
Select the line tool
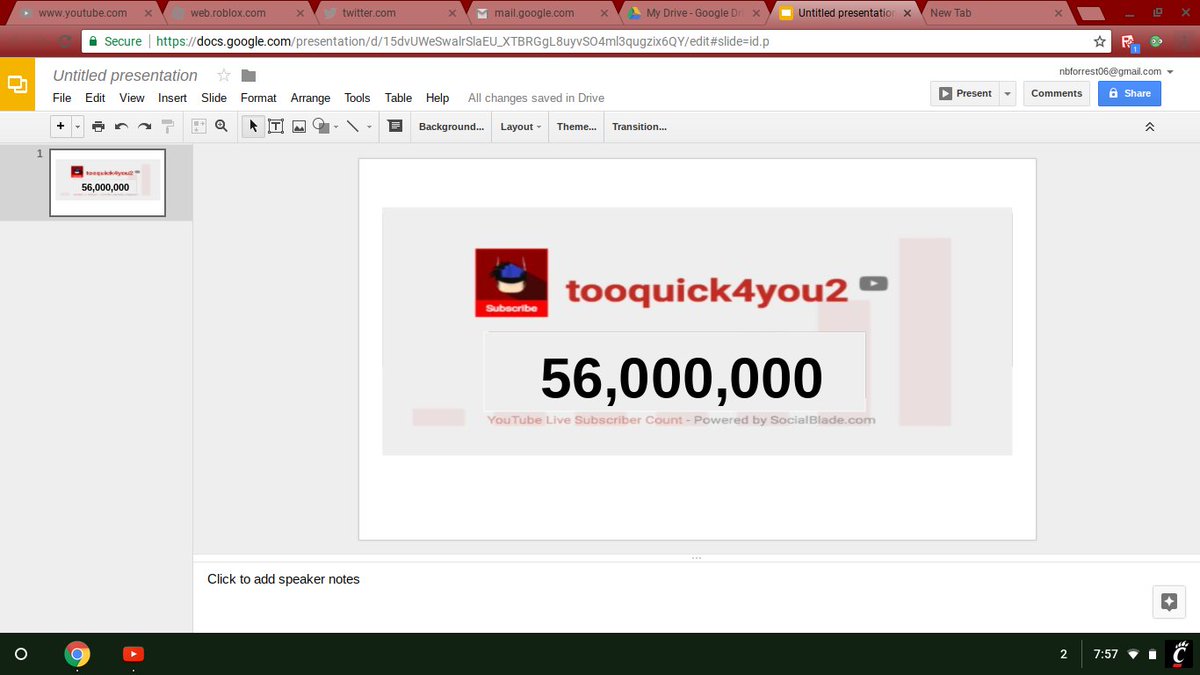tap(352, 127)
